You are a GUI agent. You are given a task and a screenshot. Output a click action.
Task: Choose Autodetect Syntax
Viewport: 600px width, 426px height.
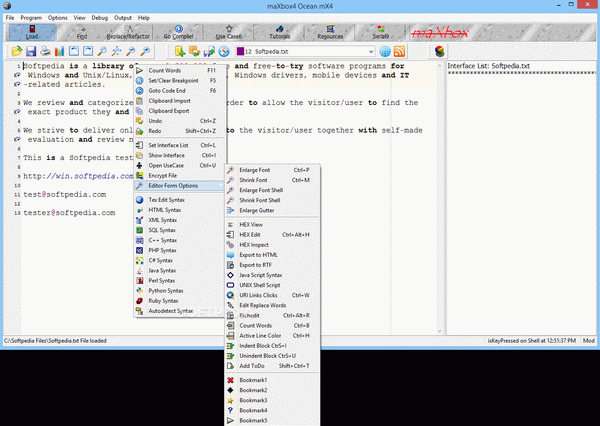[x=180, y=311]
